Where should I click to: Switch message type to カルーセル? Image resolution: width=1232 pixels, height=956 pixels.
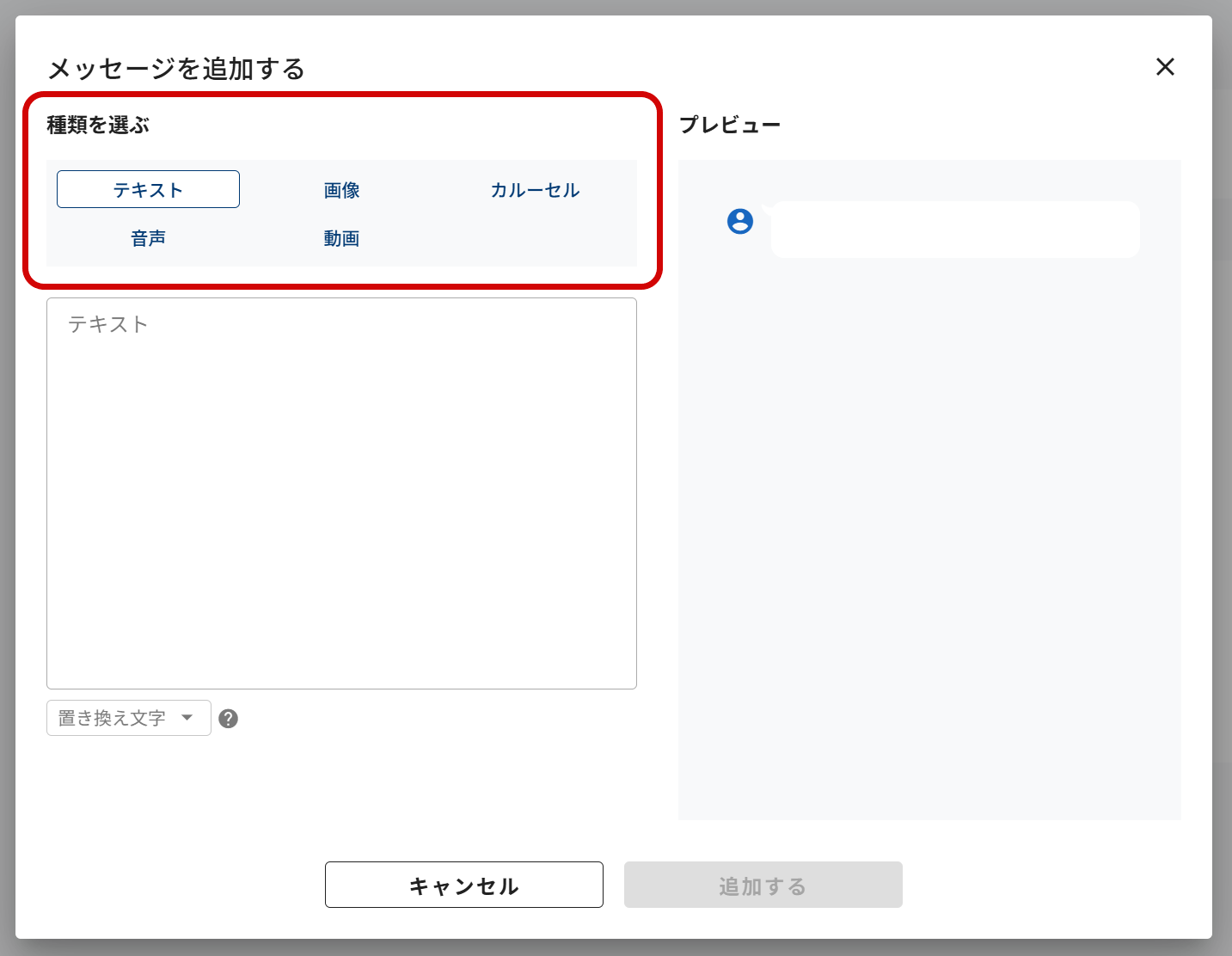(x=535, y=190)
